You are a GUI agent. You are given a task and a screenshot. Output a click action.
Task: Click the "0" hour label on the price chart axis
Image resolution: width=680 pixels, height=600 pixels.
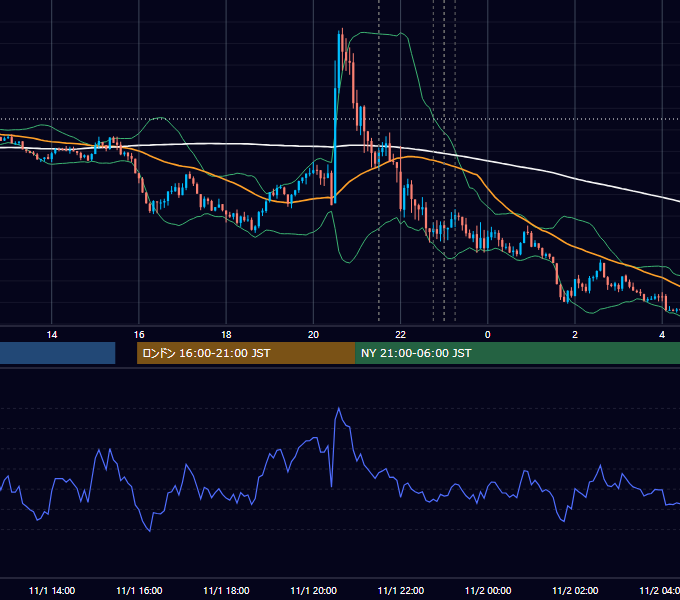tap(487, 335)
